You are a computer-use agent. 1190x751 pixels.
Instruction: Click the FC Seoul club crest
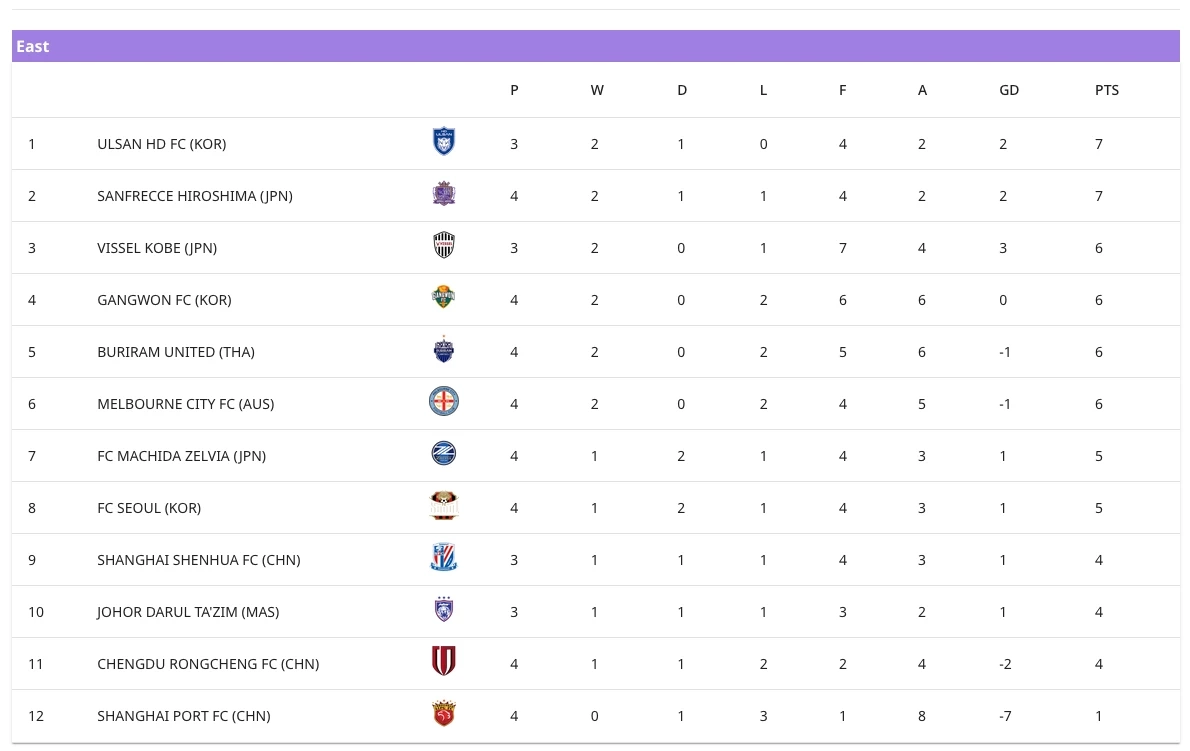[443, 506]
